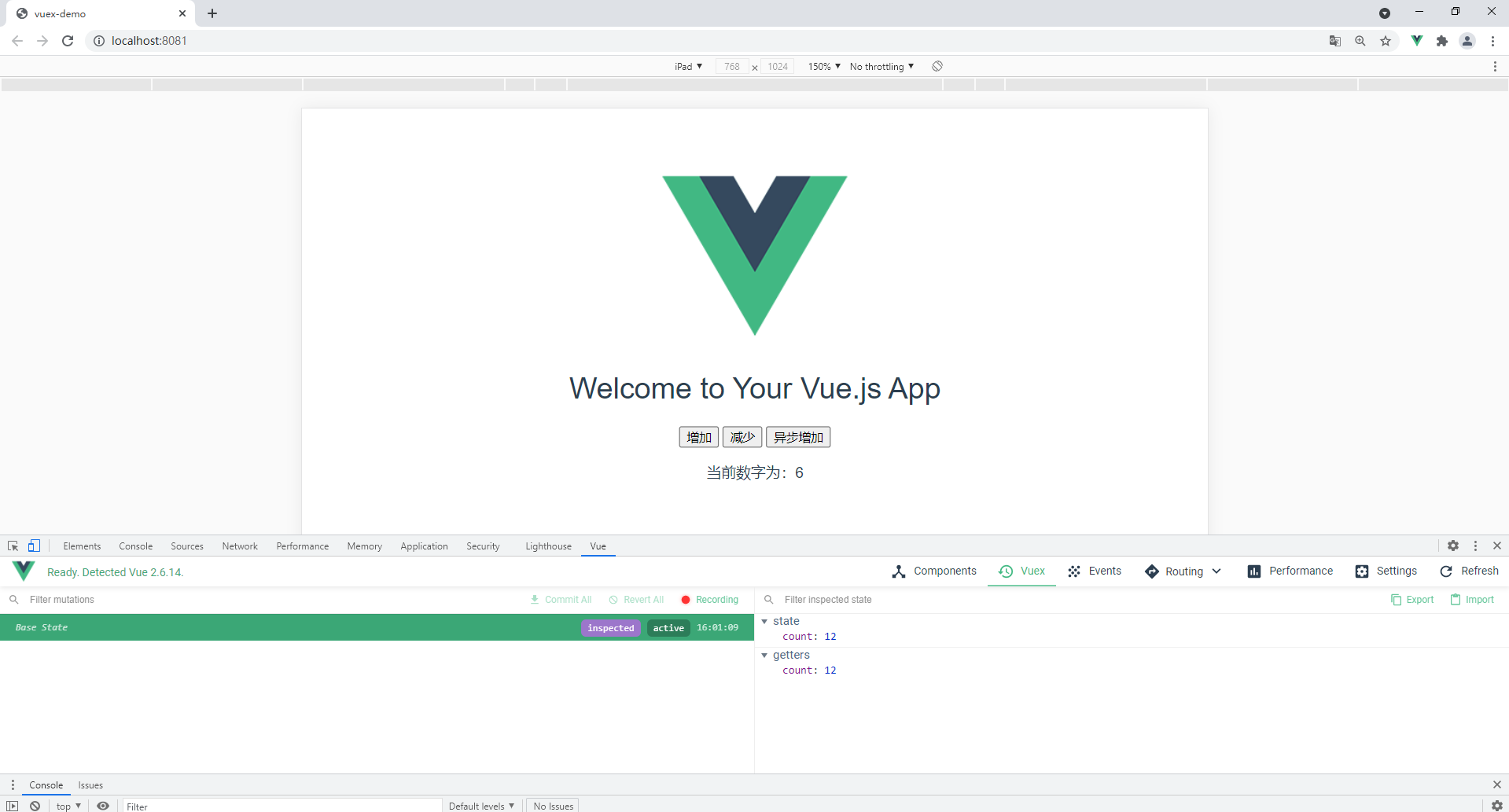This screenshot has height=812, width=1509.
Task: Click the browser forward arrow
Action: coord(42,41)
